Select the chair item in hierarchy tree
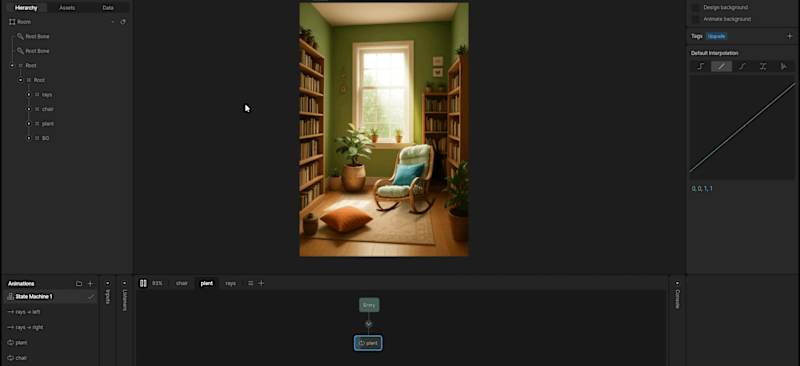 click(x=47, y=109)
